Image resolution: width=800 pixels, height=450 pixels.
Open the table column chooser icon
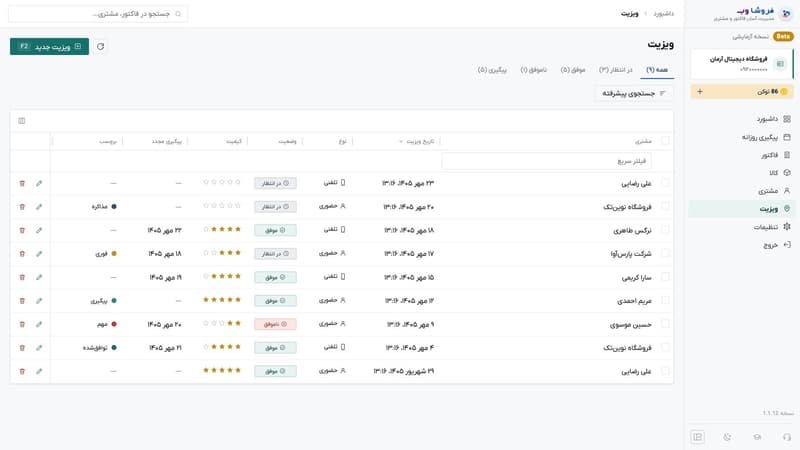[21, 121]
